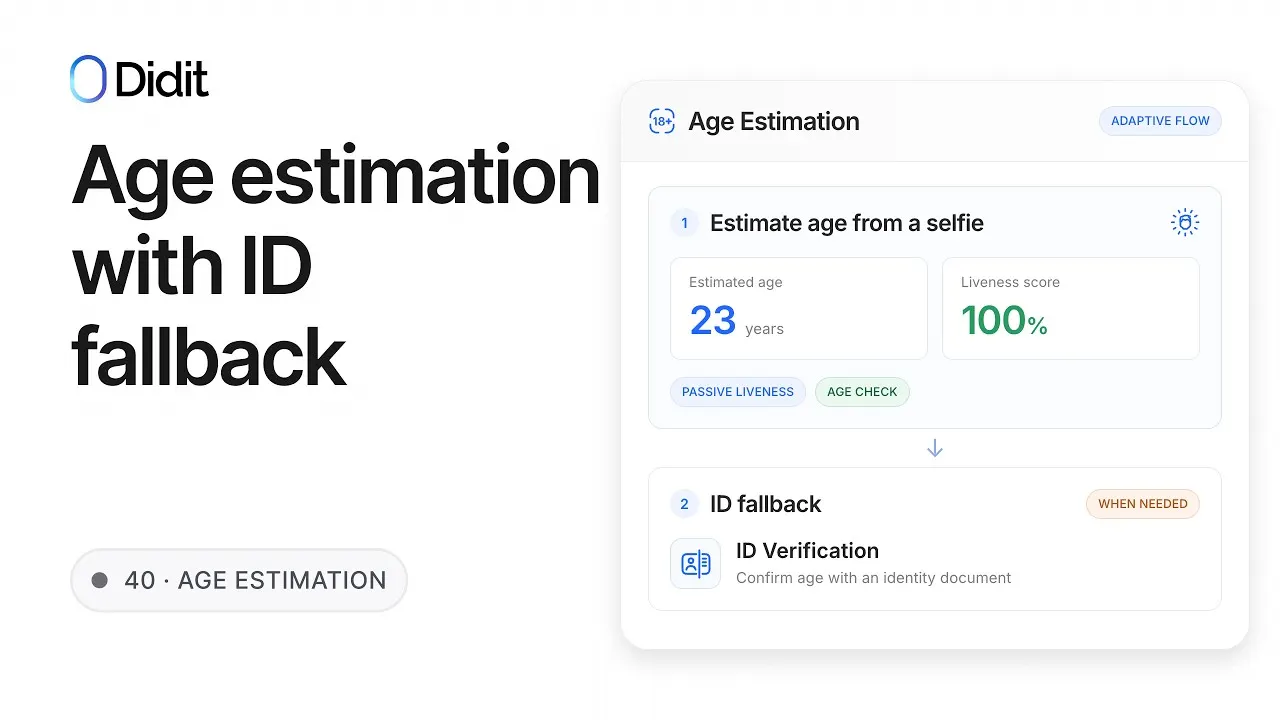Click the liveness face-scan icon
1280x720 pixels.
1185,223
